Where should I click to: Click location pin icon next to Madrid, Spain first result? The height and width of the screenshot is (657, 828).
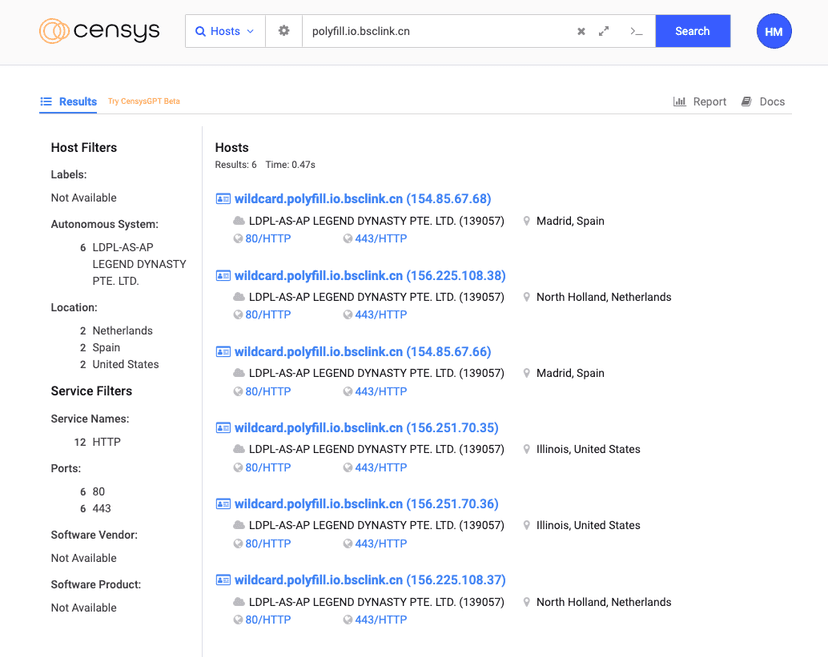(x=526, y=221)
